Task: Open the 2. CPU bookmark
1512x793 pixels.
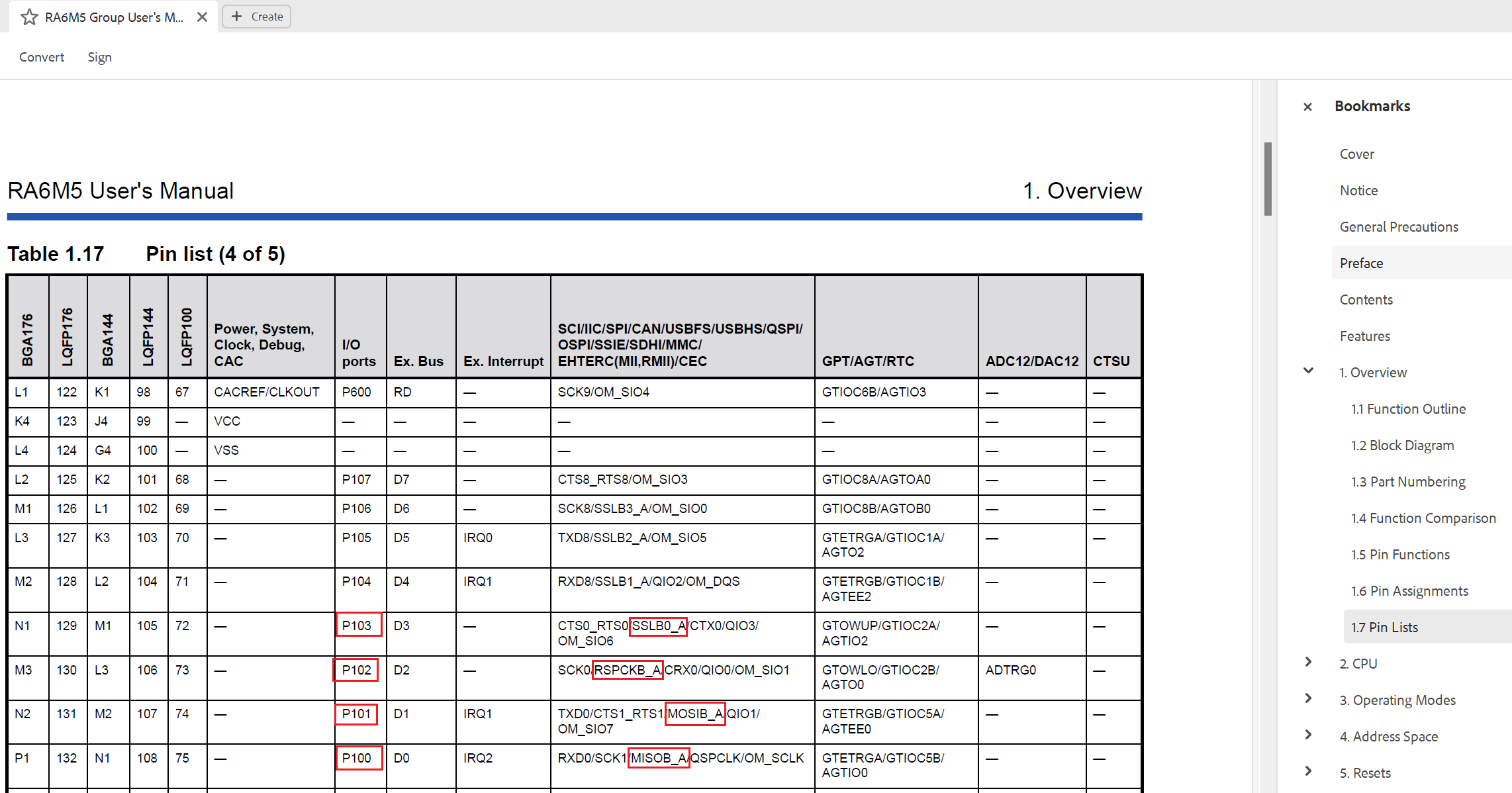Action: 1358,663
